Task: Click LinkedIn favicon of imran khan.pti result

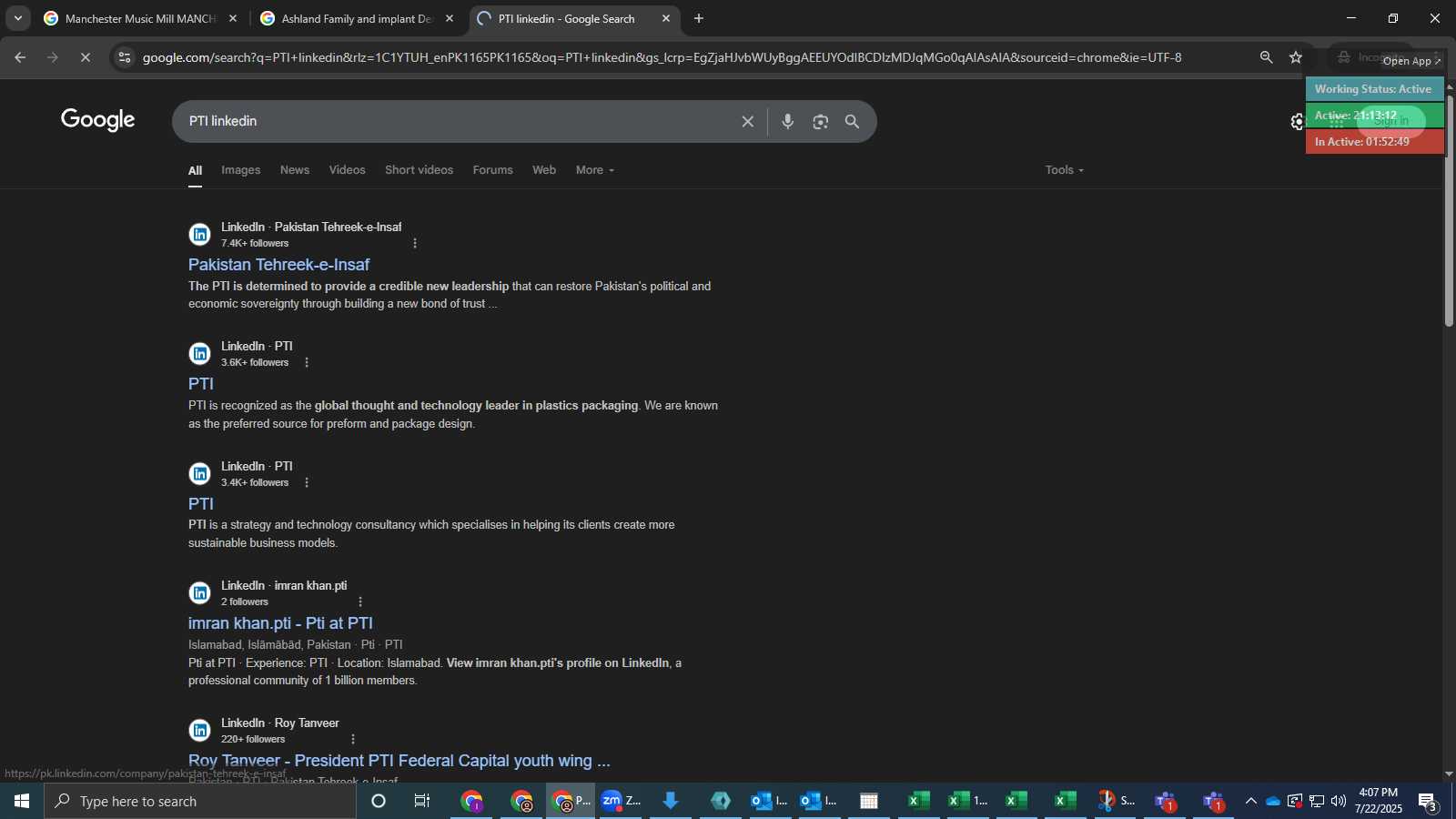Action: coord(199,593)
